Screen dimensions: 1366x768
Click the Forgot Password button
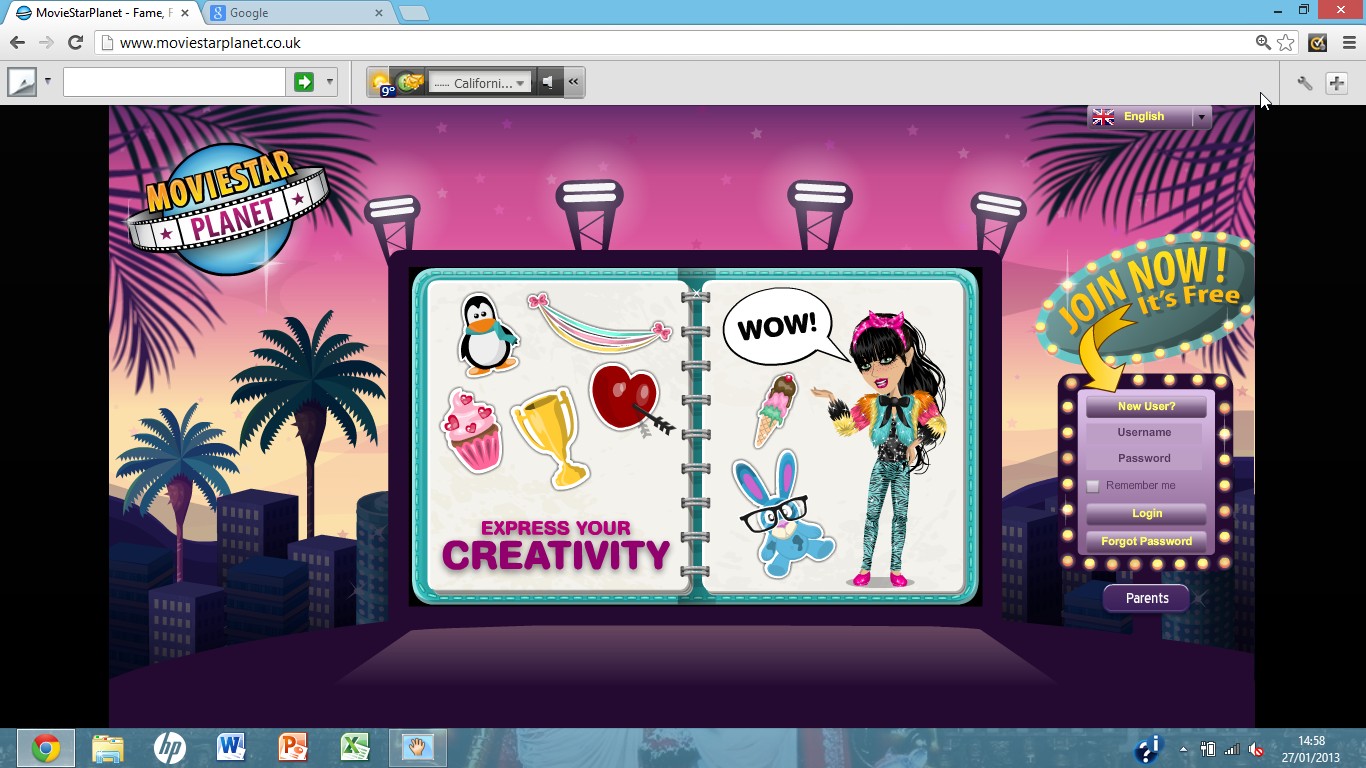tap(1146, 541)
